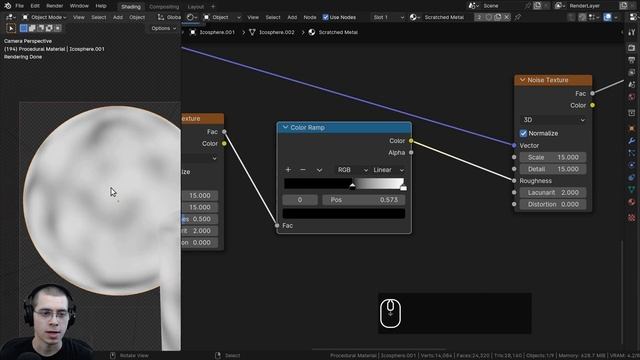Add a color stop to Color Ramp
The height and width of the screenshot is (360, 640).
coord(288,169)
